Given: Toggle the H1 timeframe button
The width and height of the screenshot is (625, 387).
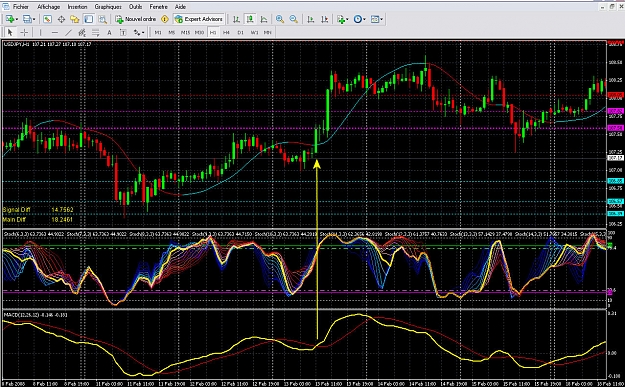Looking at the screenshot, I should click(213, 32).
